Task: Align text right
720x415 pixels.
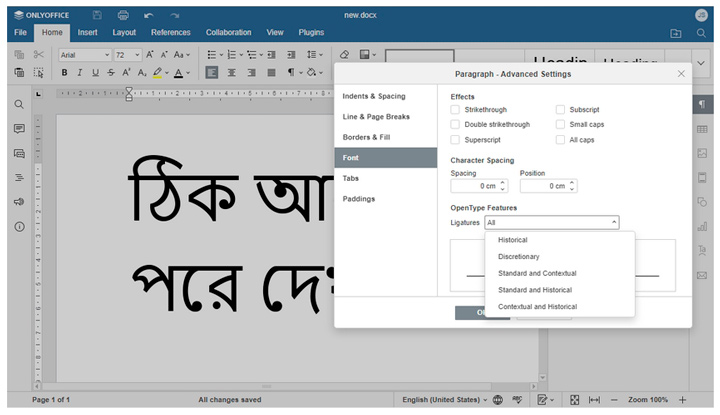Action: pyautogui.click(x=252, y=73)
